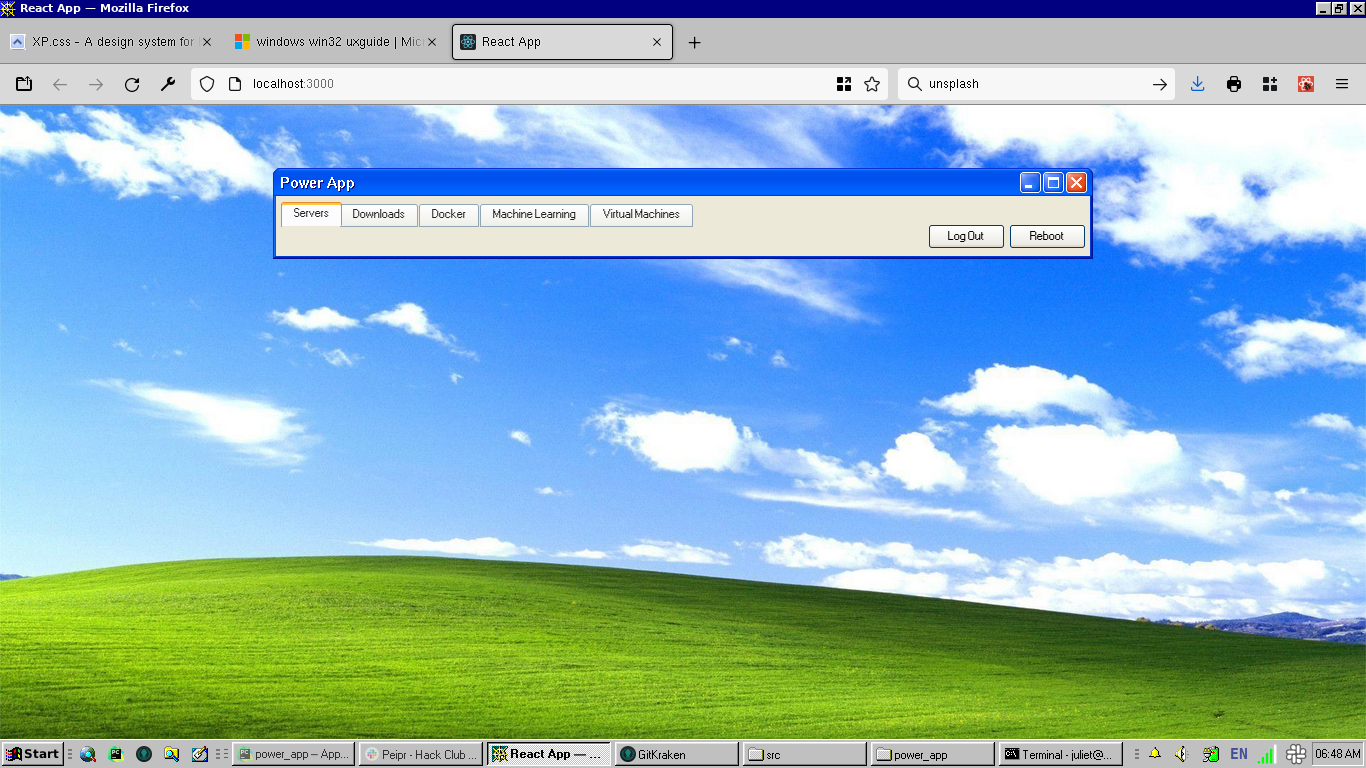Switch to Peipr - Hack Club taskbar window

click(x=421, y=754)
